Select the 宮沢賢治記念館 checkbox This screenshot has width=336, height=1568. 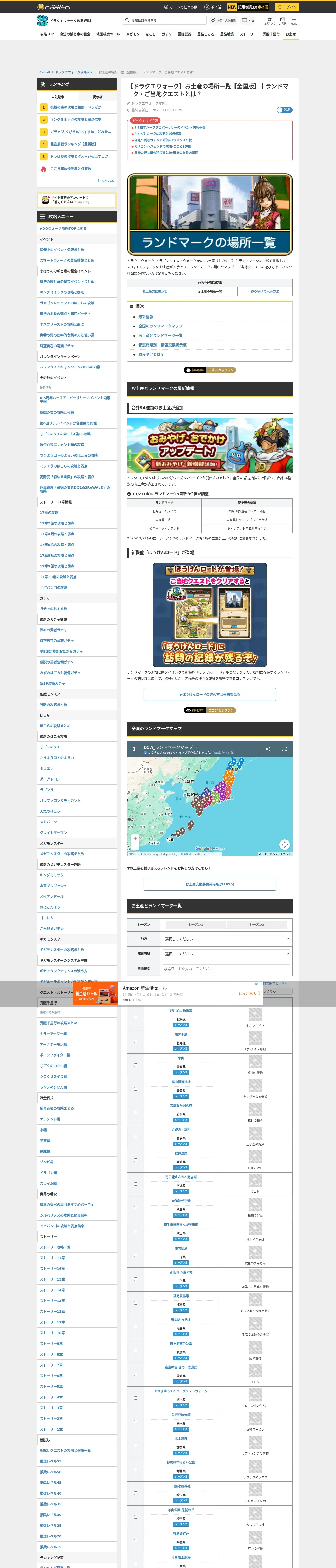click(135, 1113)
